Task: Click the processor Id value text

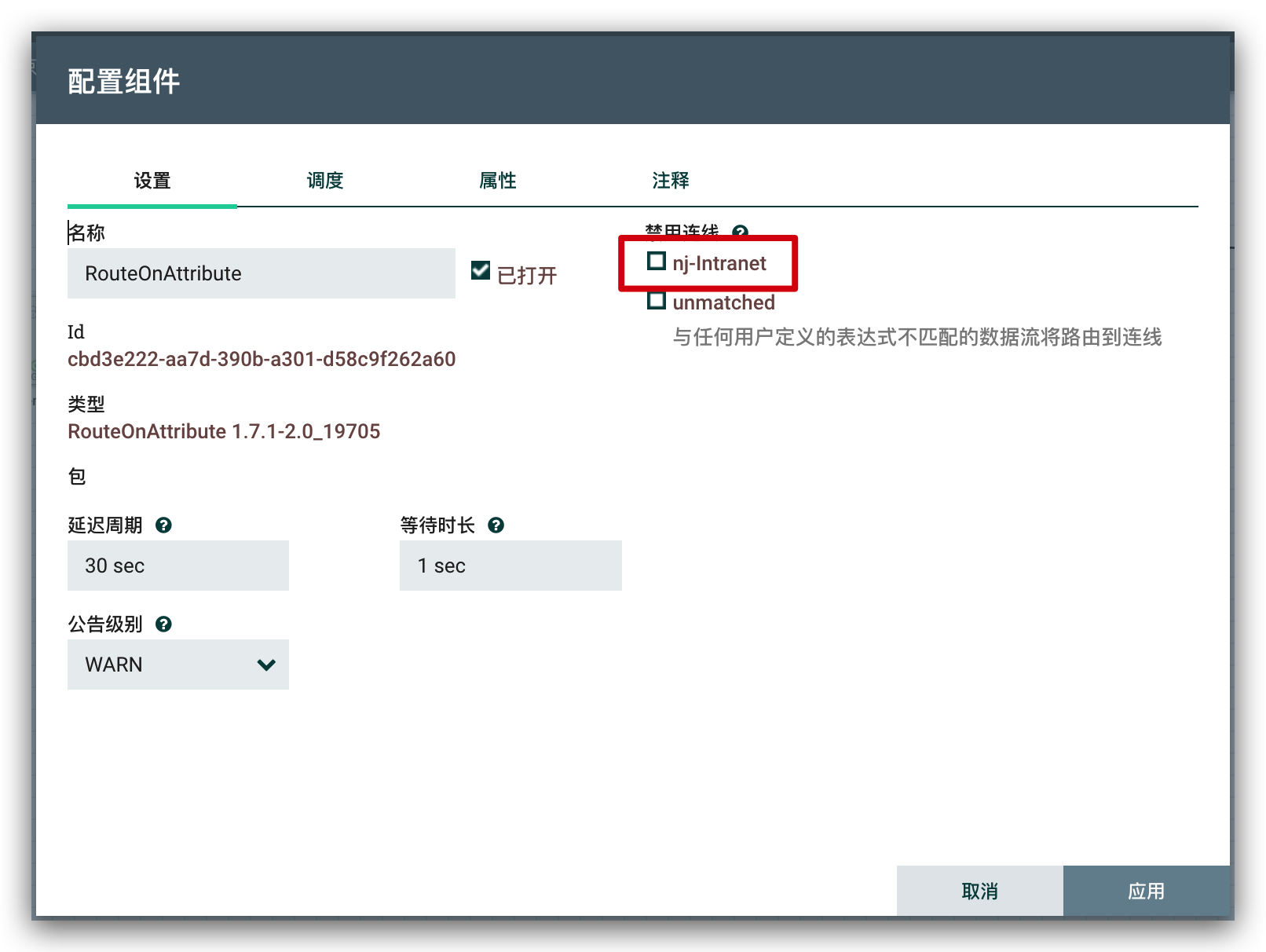Action: coord(262,359)
